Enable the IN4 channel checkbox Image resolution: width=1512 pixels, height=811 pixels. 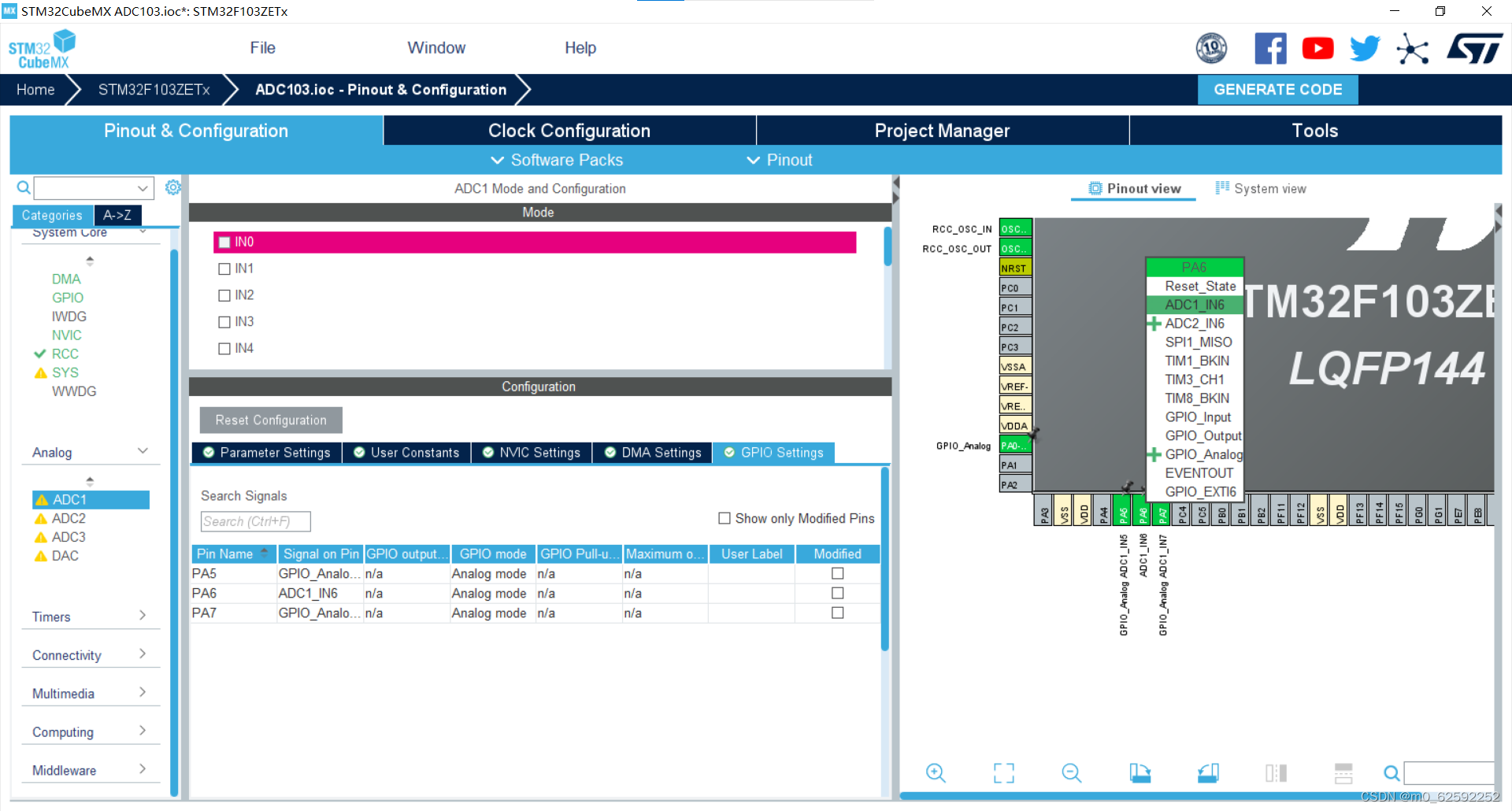[224, 349]
